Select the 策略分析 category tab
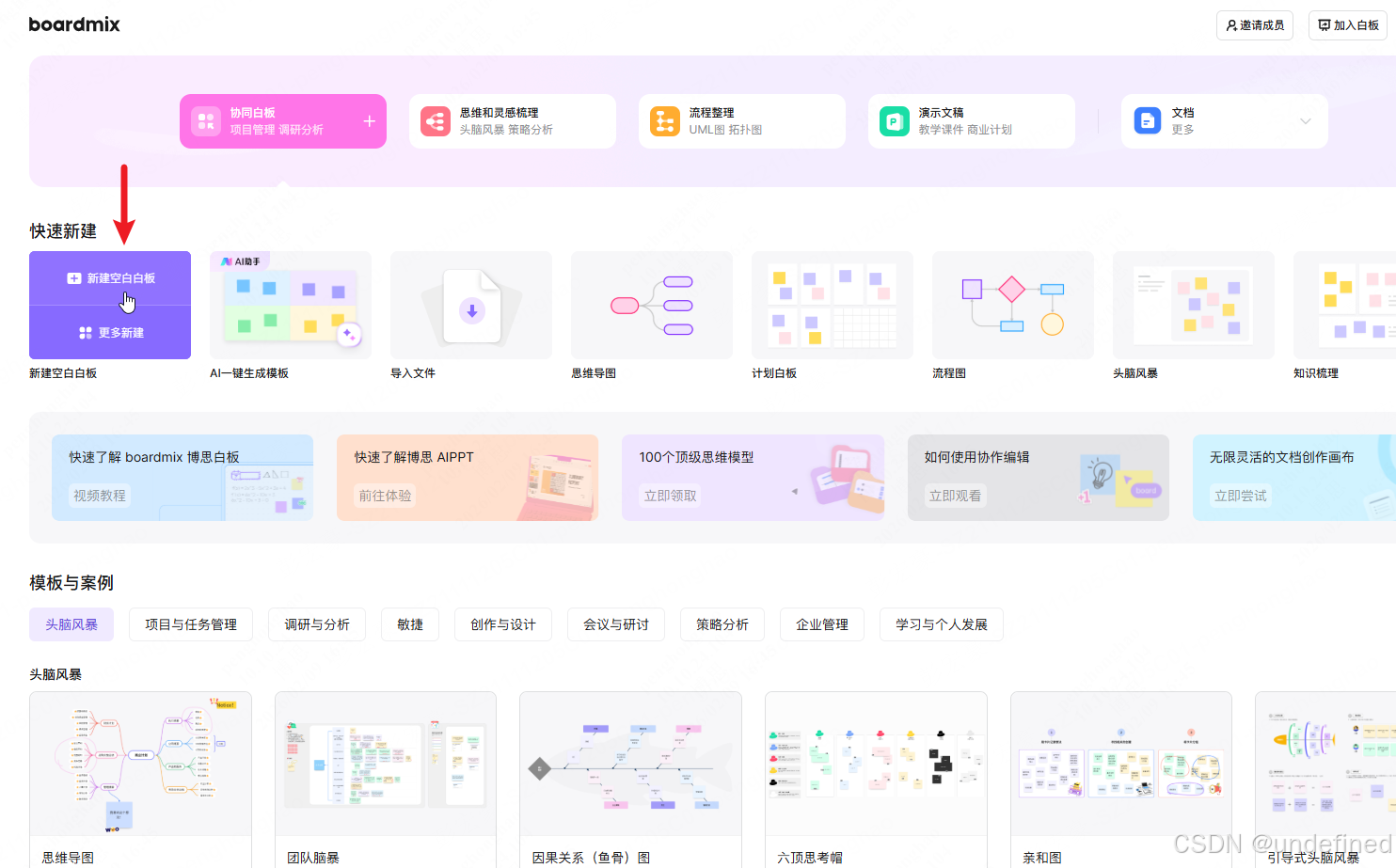 tap(722, 624)
